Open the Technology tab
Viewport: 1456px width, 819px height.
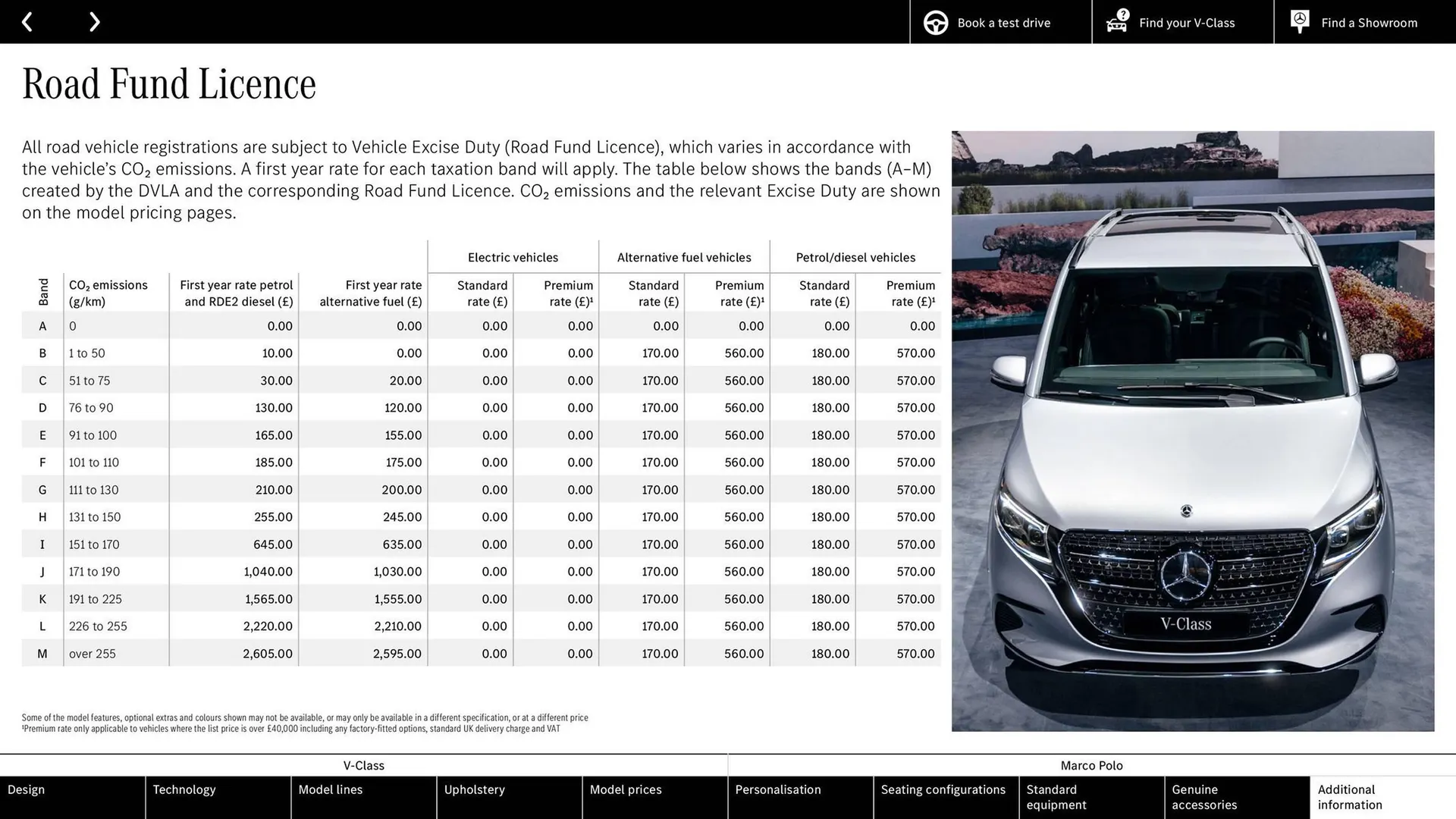[x=184, y=789]
